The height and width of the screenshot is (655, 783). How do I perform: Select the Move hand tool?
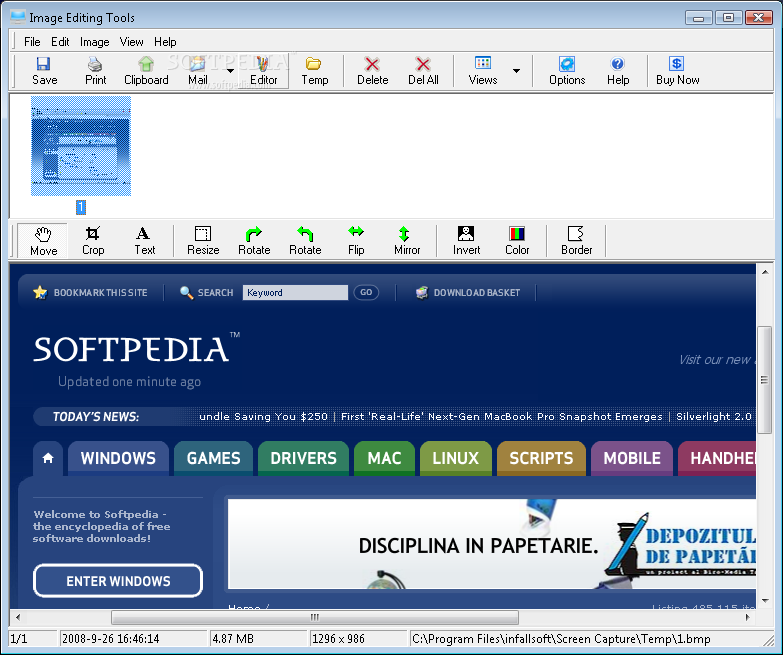(43, 241)
